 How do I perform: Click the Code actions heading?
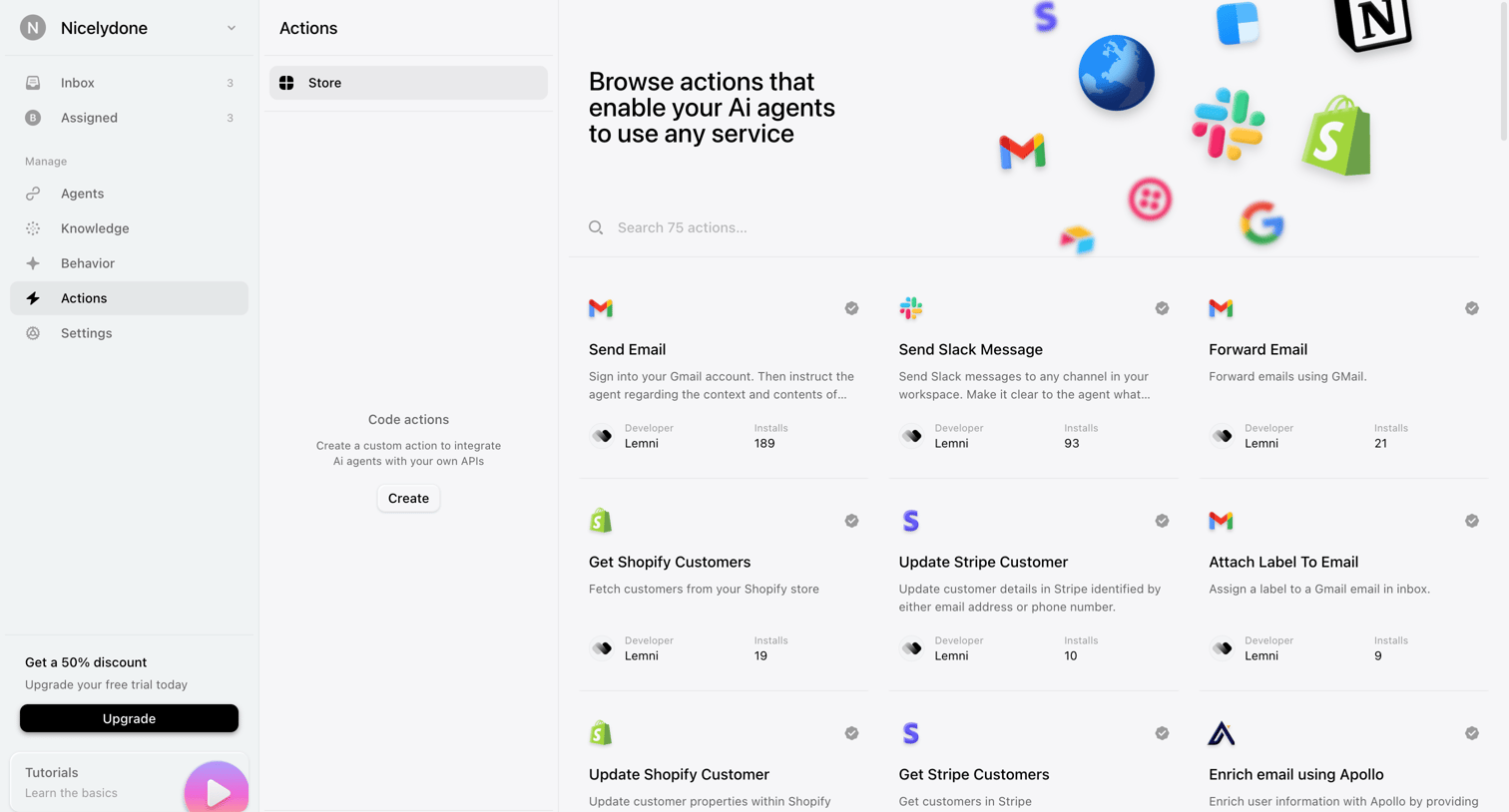click(408, 419)
